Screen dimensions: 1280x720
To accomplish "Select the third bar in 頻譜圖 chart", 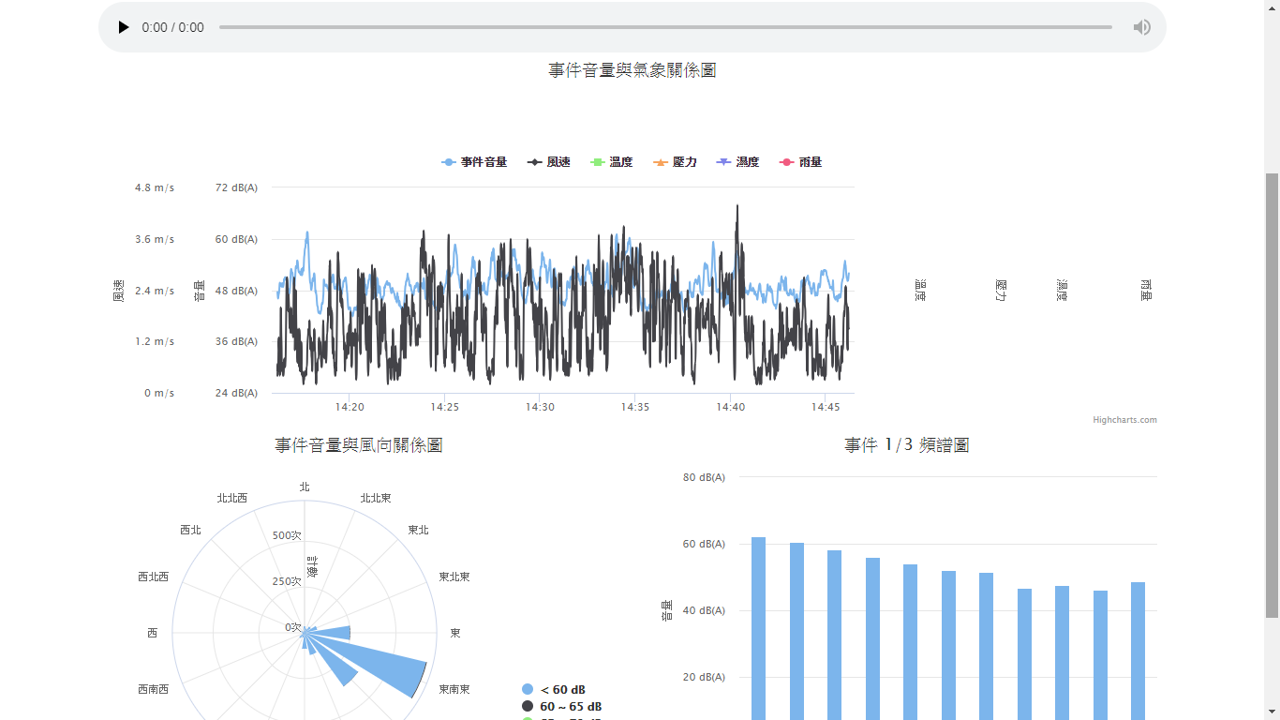I will coord(834,634).
